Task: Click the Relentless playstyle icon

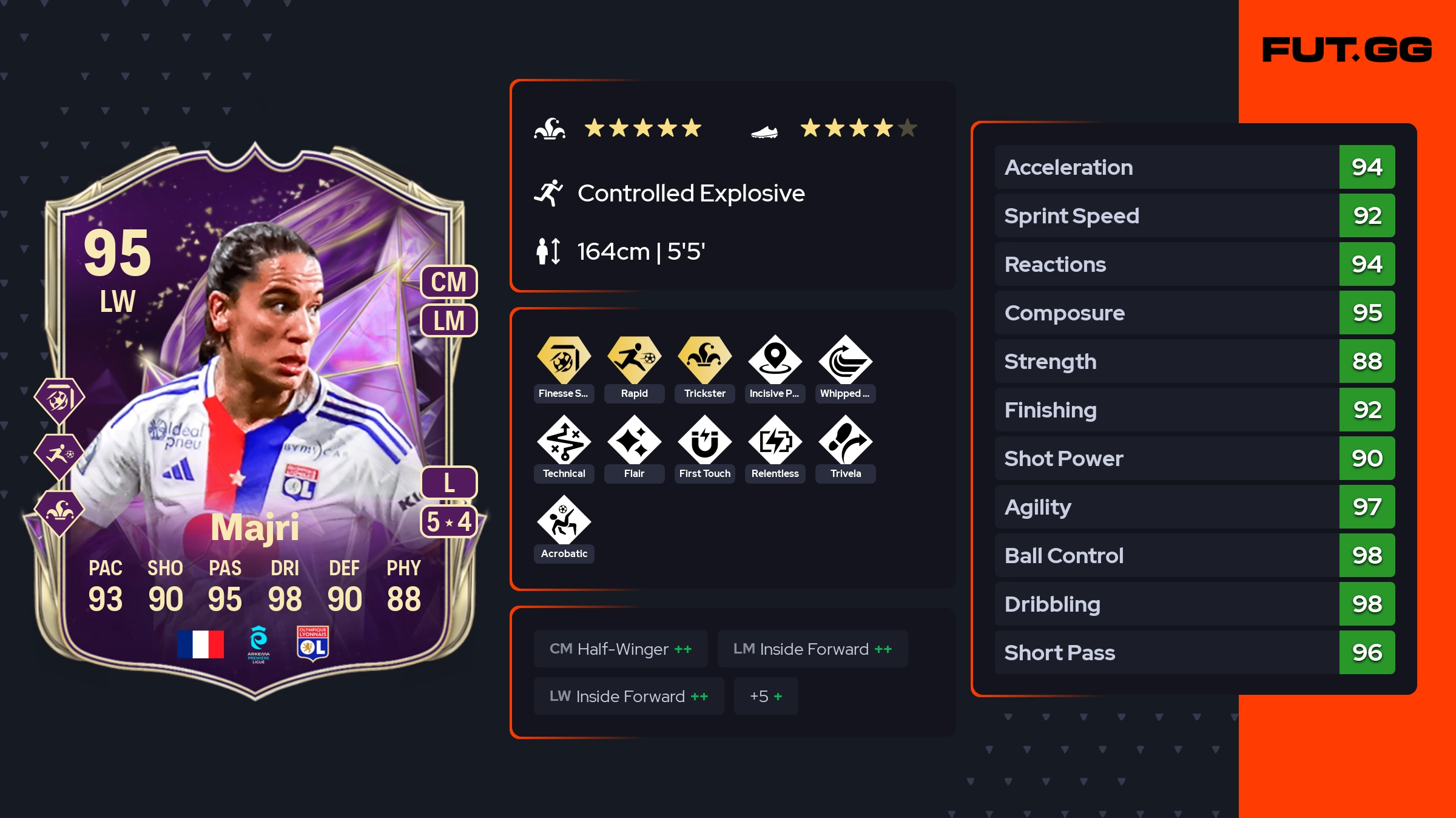Action: point(775,441)
